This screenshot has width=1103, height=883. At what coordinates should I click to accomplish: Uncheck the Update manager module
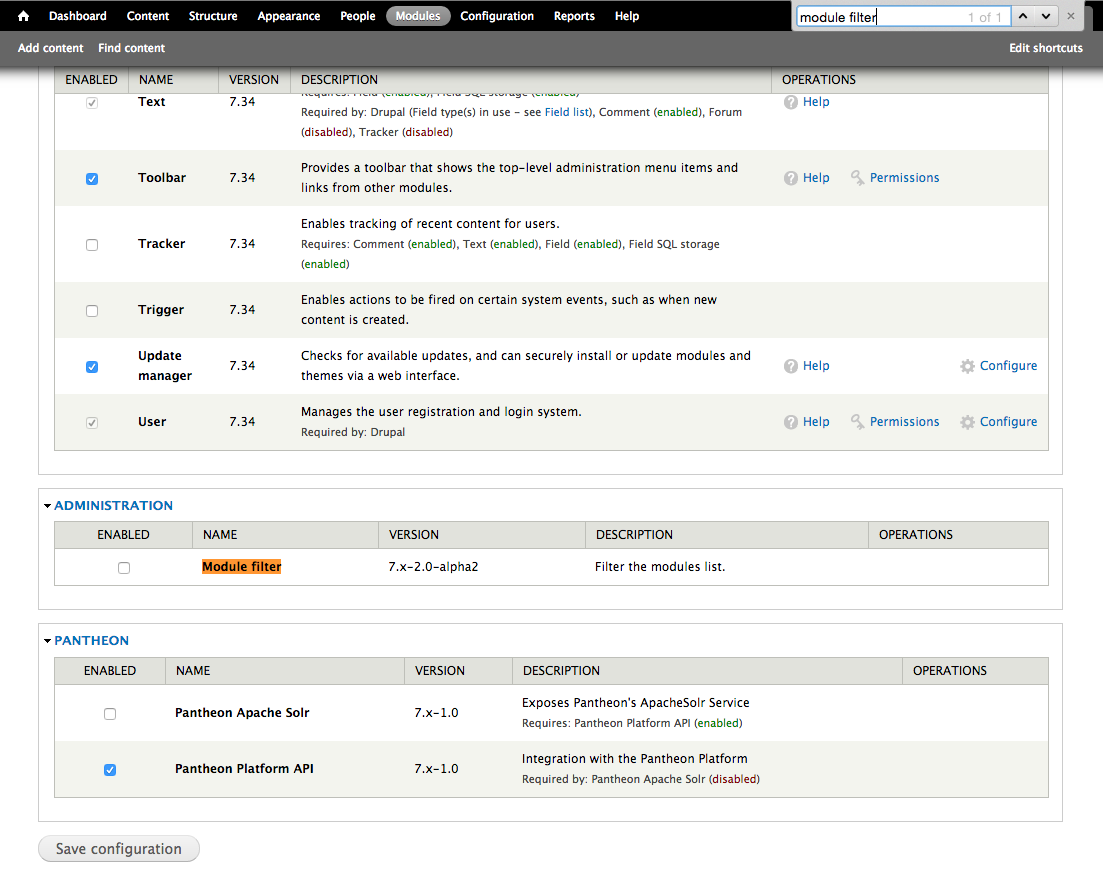pos(92,367)
